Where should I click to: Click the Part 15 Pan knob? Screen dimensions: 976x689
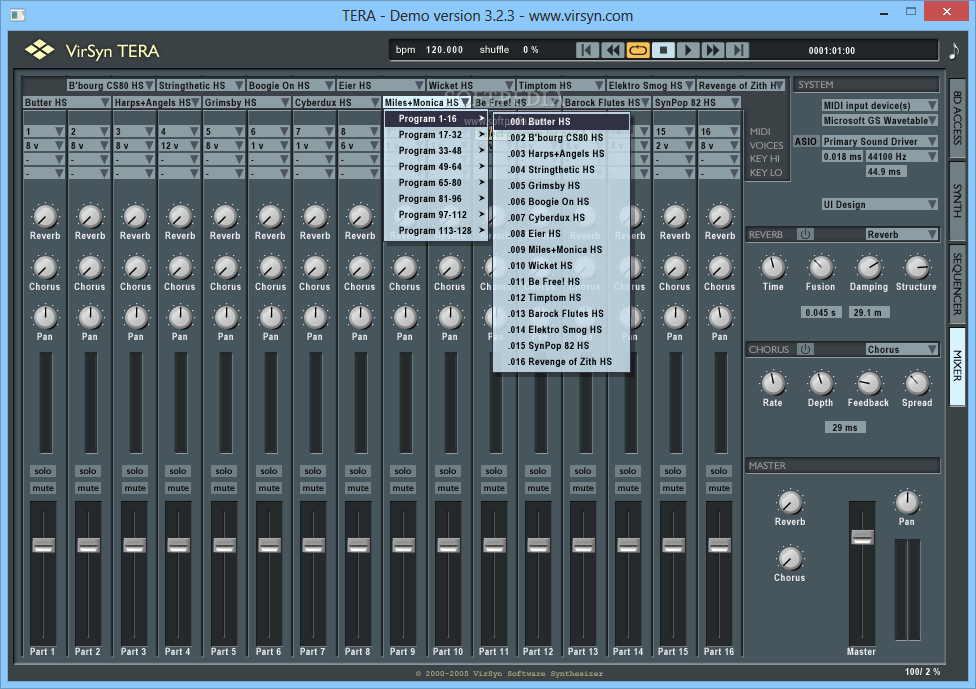click(675, 317)
